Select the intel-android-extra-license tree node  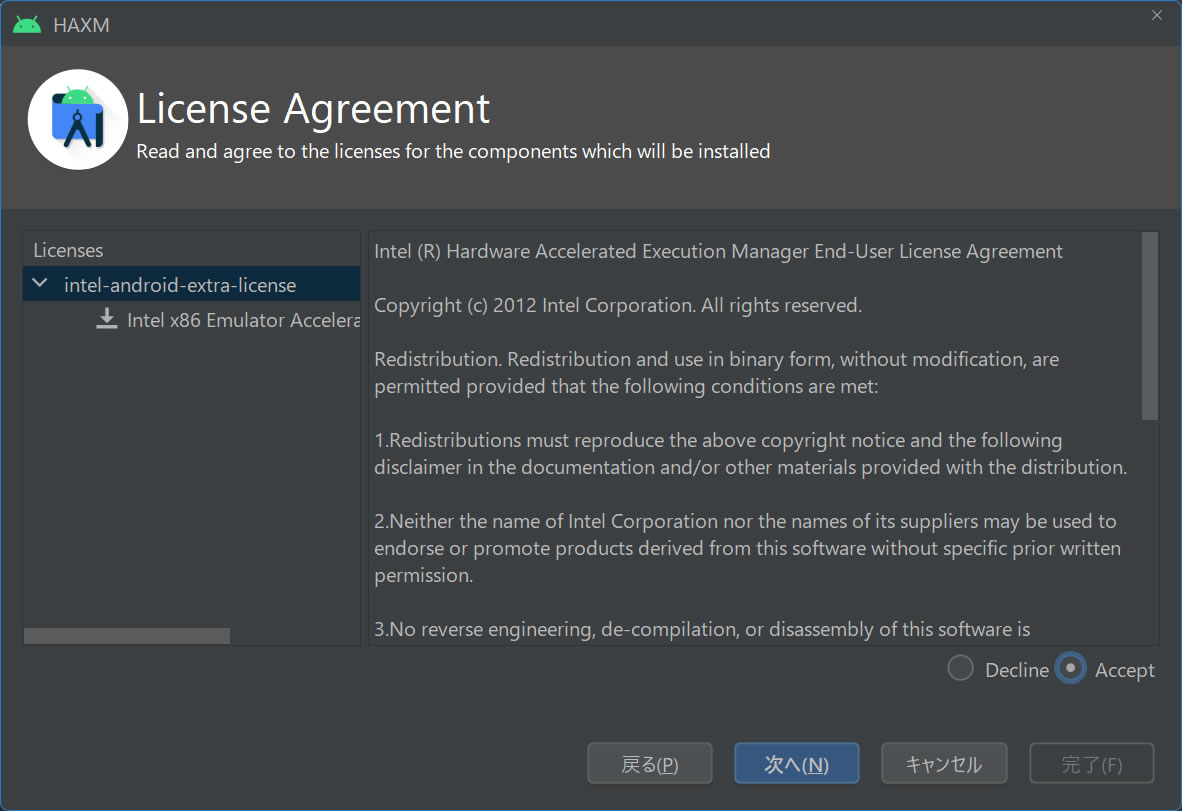[x=180, y=285]
